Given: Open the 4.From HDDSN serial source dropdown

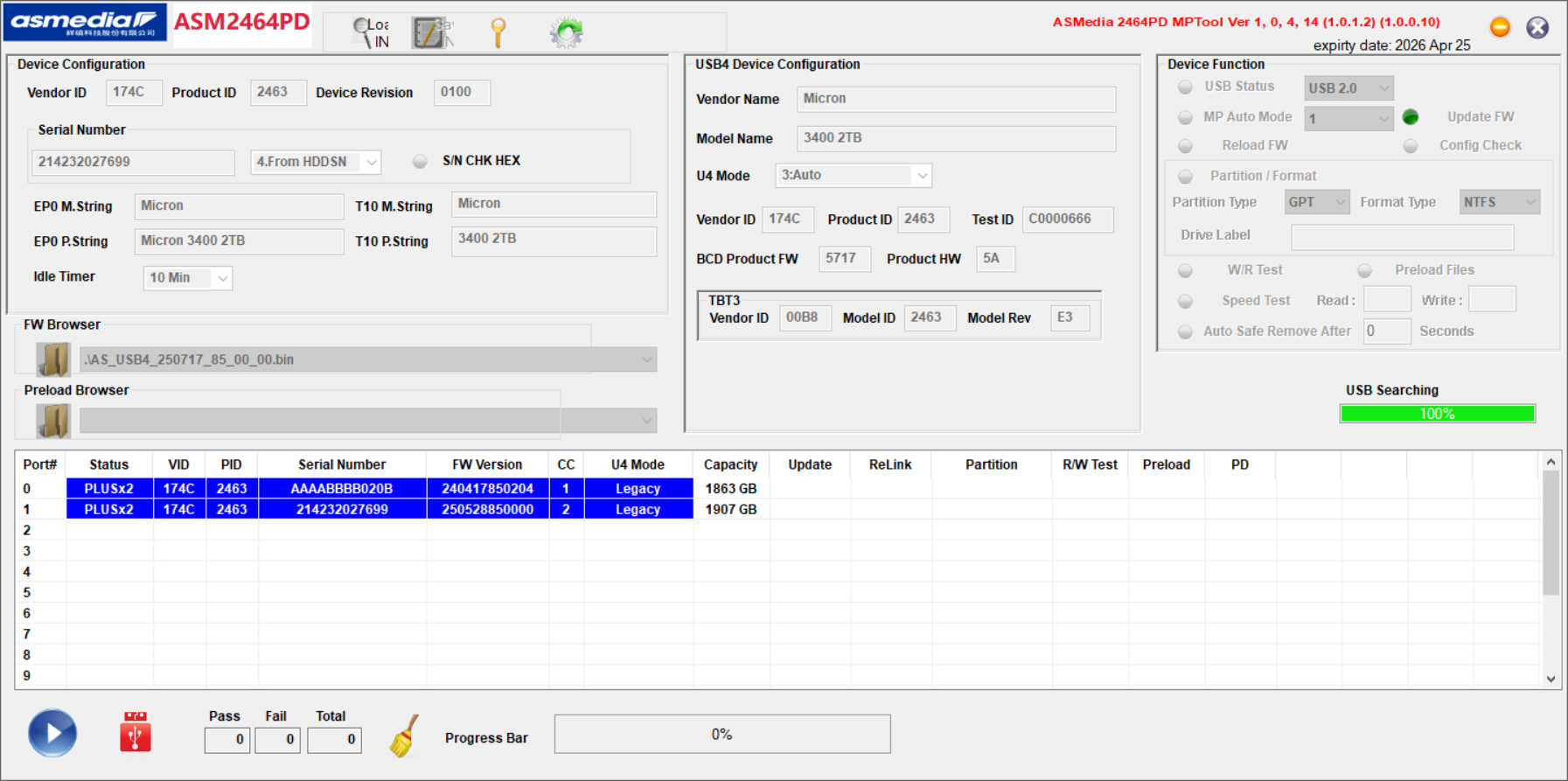Looking at the screenshot, I should pos(316,162).
